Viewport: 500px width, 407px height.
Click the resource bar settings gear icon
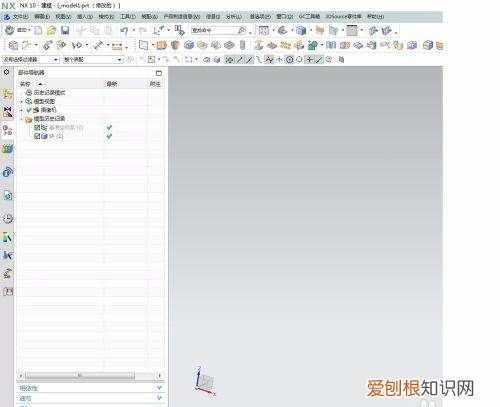(6, 72)
